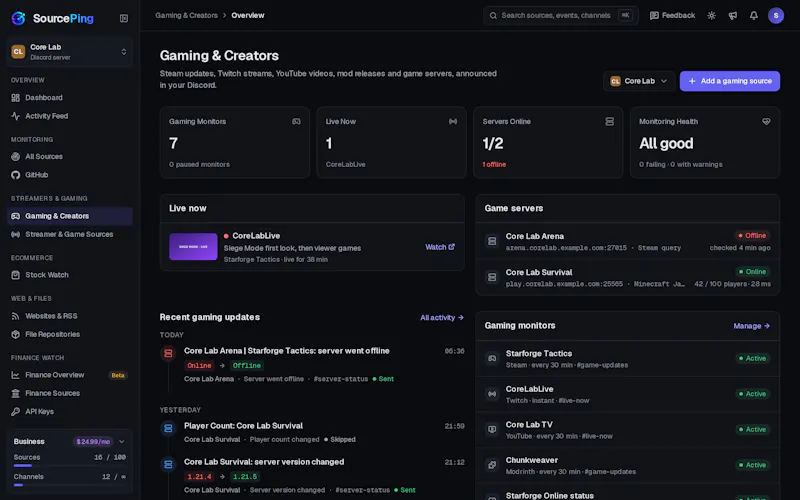Click Starforge Tactics Active status badge

tap(753, 359)
